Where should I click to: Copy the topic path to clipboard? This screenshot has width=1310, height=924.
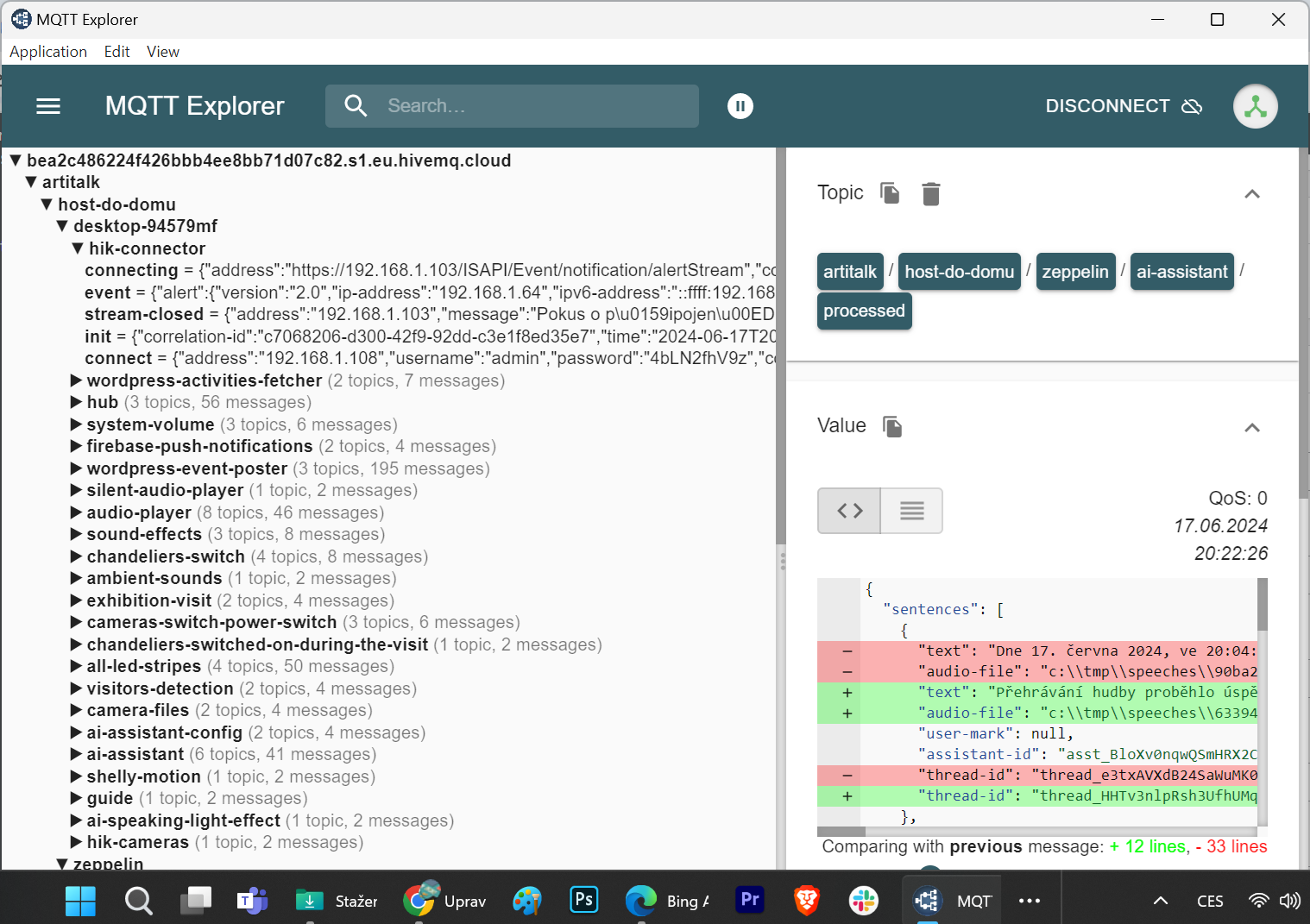coord(890,193)
